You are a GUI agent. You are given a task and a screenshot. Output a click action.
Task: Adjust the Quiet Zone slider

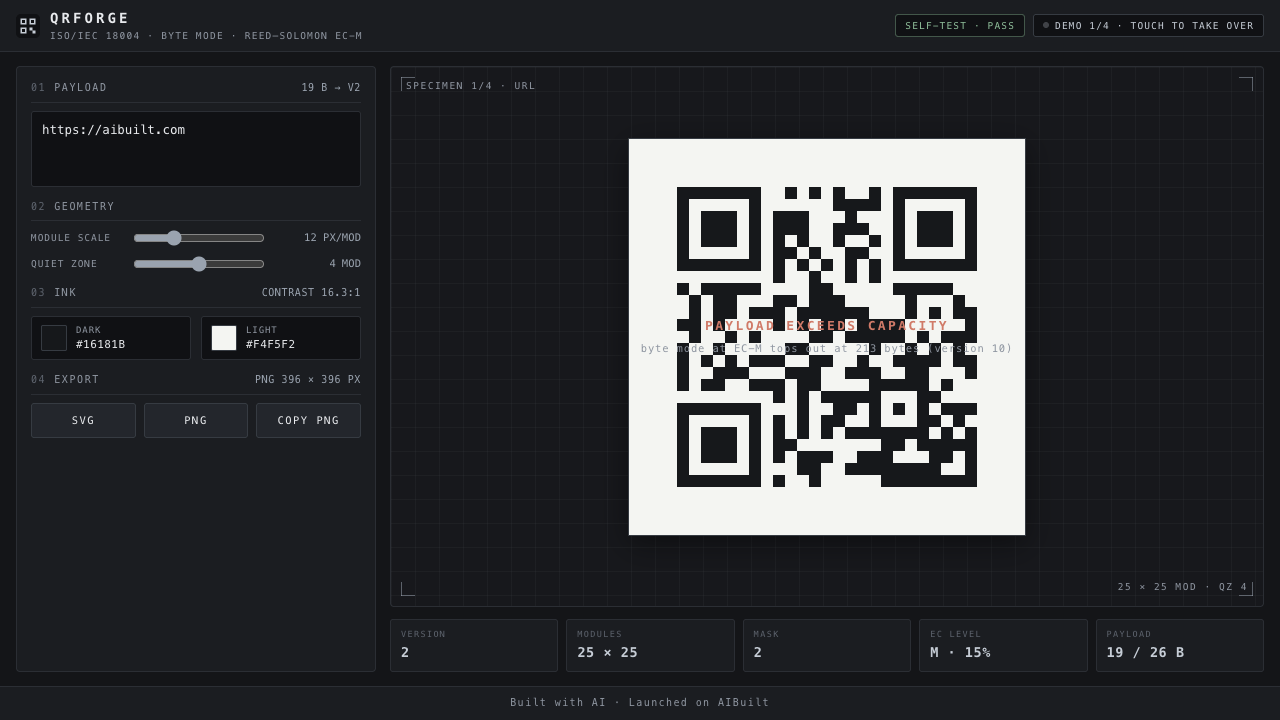(199, 264)
